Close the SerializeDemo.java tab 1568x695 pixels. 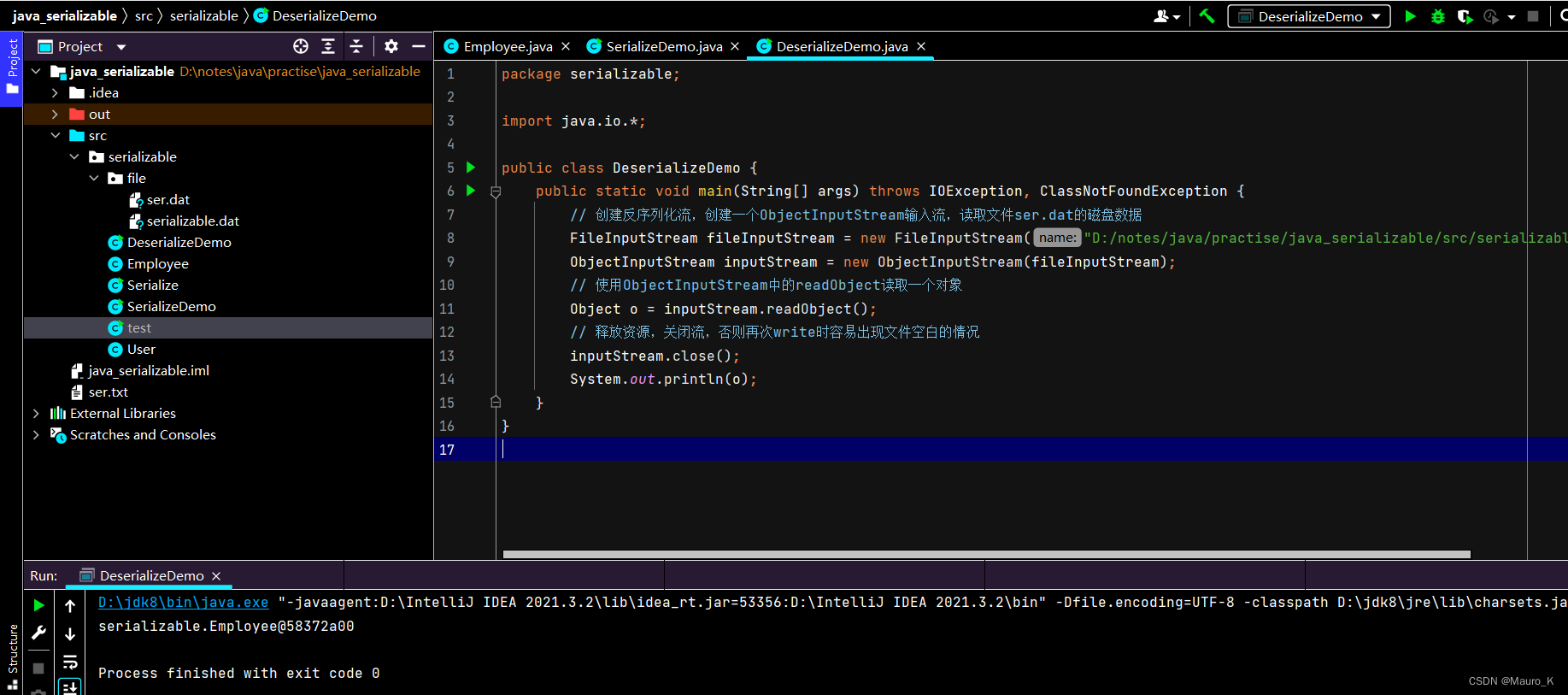[x=735, y=46]
